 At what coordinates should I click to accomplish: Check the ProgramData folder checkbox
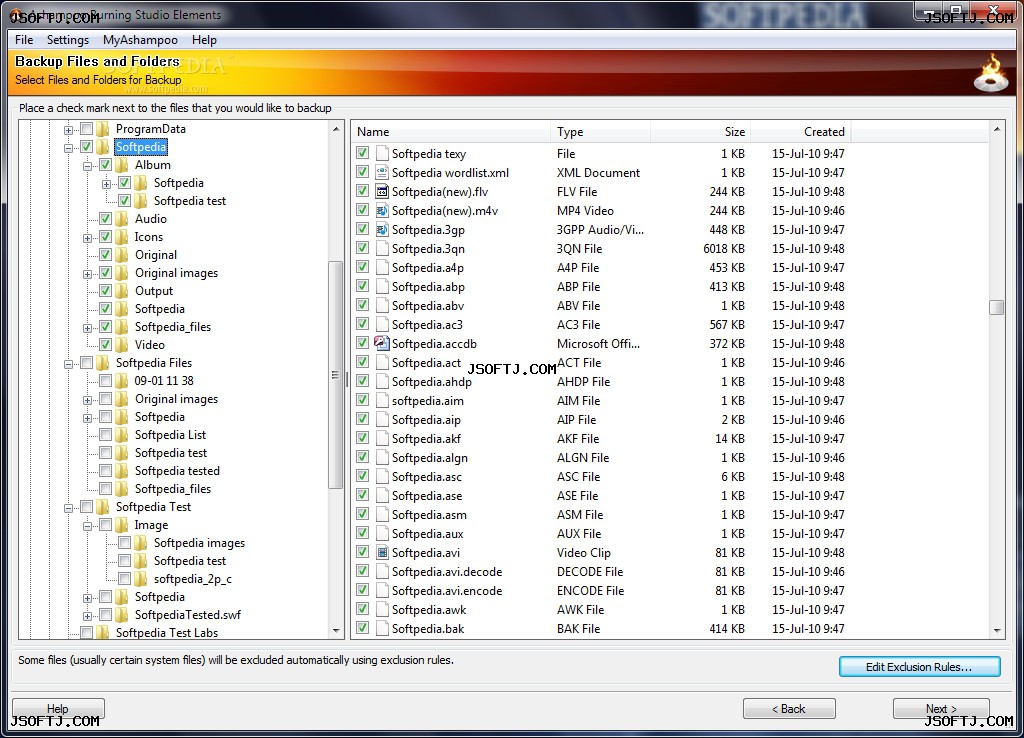click(x=87, y=129)
